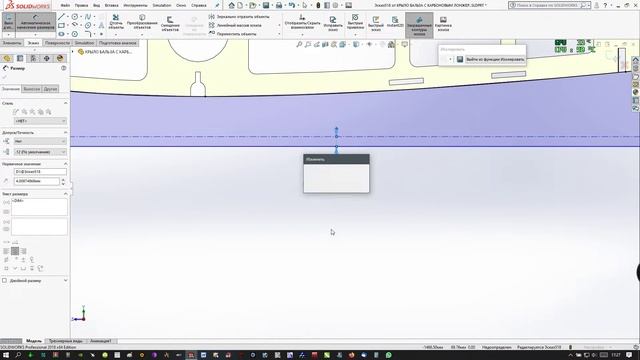Image resolution: width=640 pixels, height=360 pixels.
Task: Open the style dropdown showing <НЕТ>
Action: click(40, 121)
